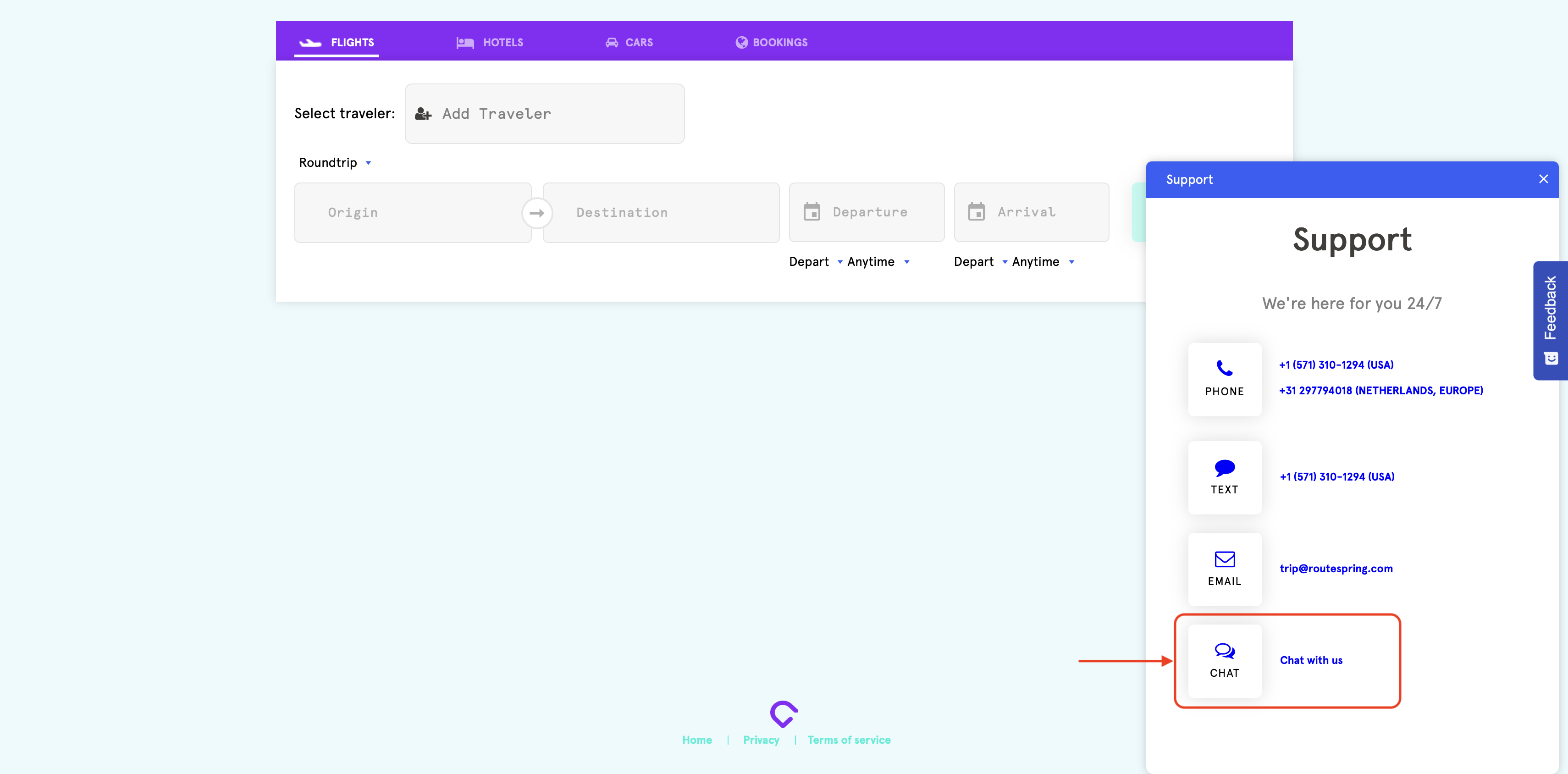This screenshot has width=1568, height=774.
Task: Open the Arrival date picker
Action: 1031,212
